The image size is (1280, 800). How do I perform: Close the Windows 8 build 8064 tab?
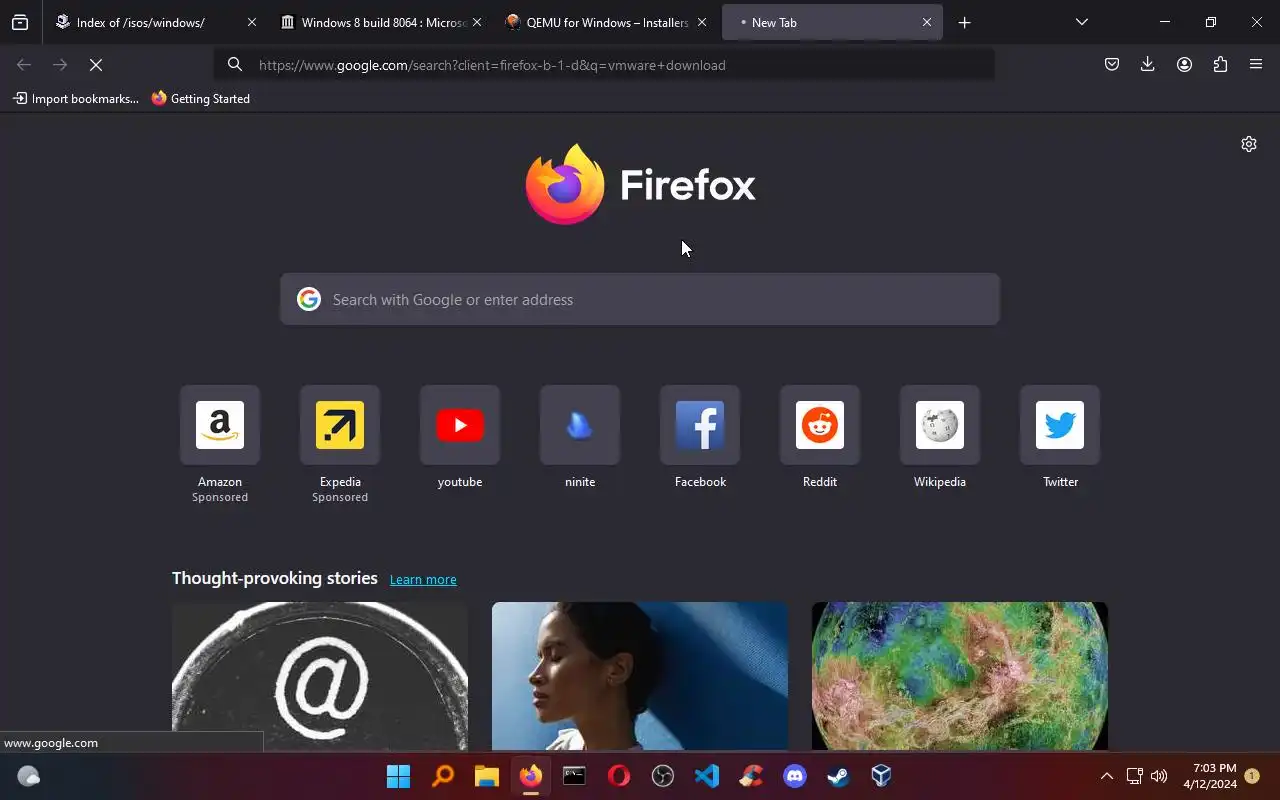[477, 22]
